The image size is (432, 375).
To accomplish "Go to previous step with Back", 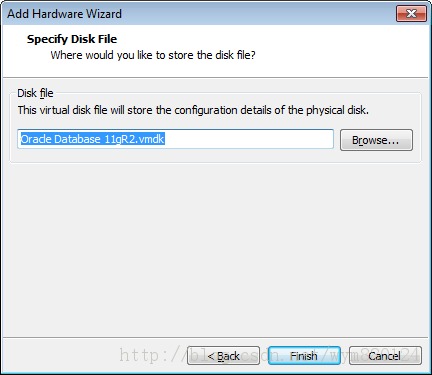I will [223, 356].
